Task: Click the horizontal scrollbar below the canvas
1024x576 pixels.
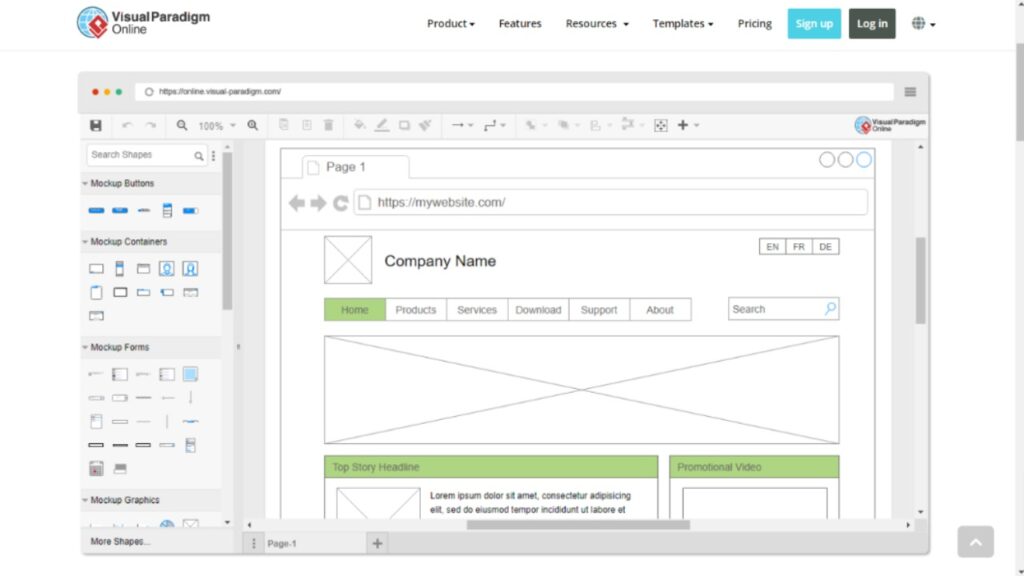Action: 578,525
